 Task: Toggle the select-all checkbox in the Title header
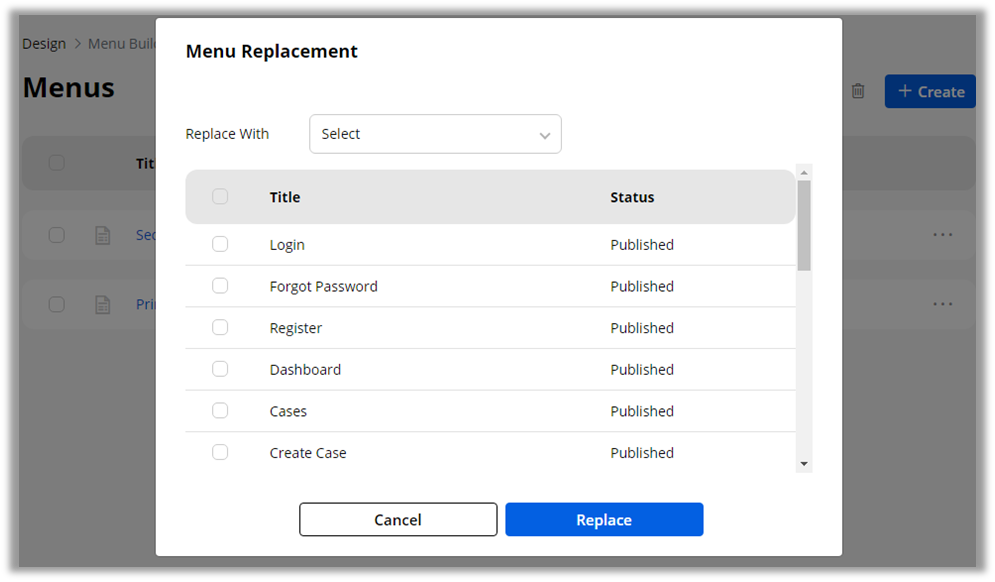click(220, 197)
